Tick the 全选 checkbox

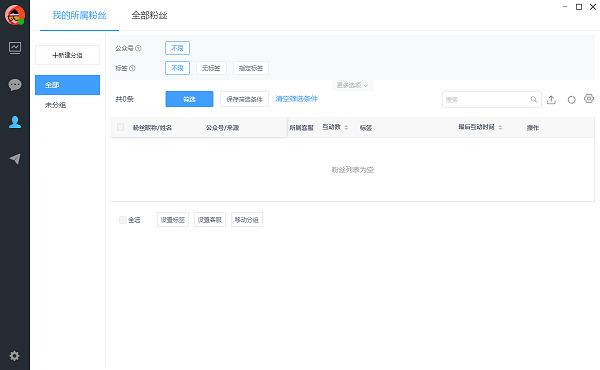(x=123, y=220)
